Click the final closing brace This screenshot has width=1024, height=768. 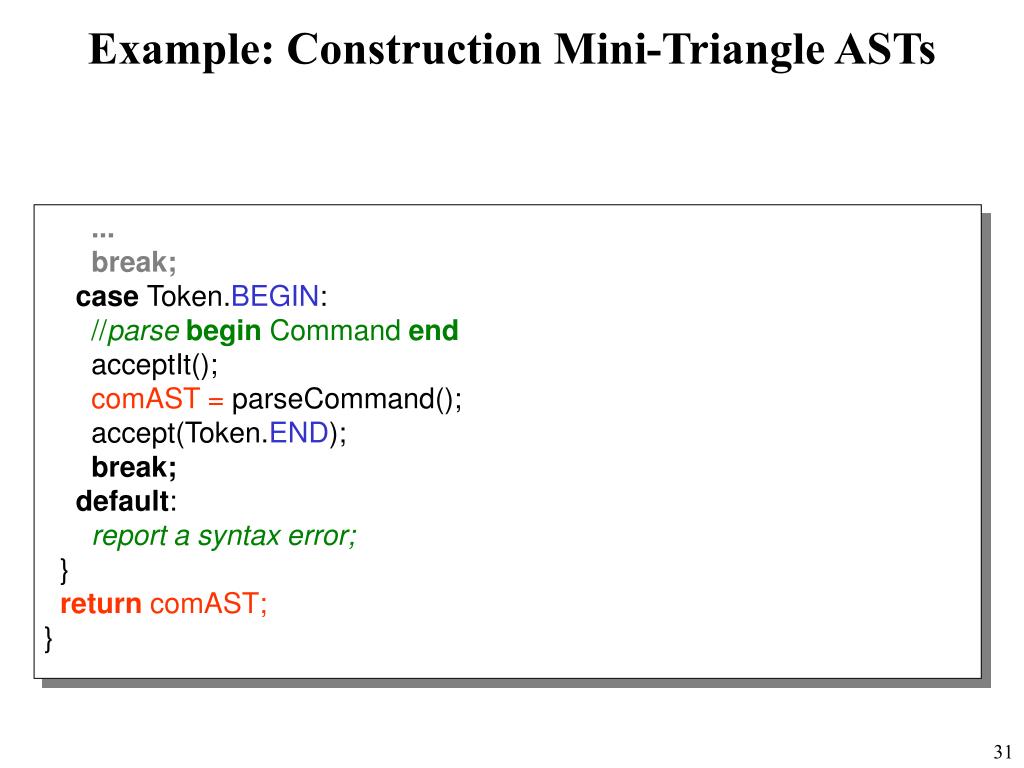coord(48,639)
